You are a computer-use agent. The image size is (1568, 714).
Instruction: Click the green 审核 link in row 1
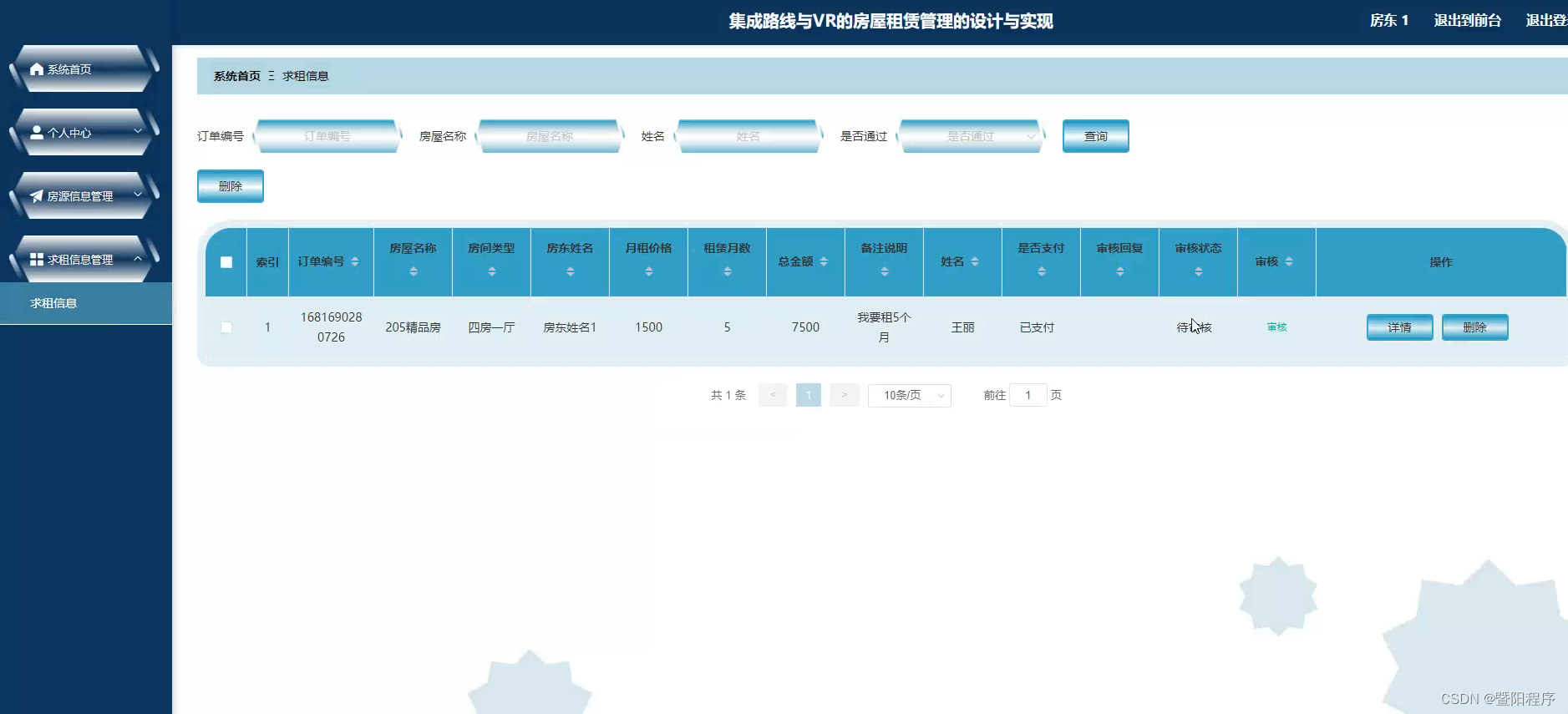click(1277, 327)
